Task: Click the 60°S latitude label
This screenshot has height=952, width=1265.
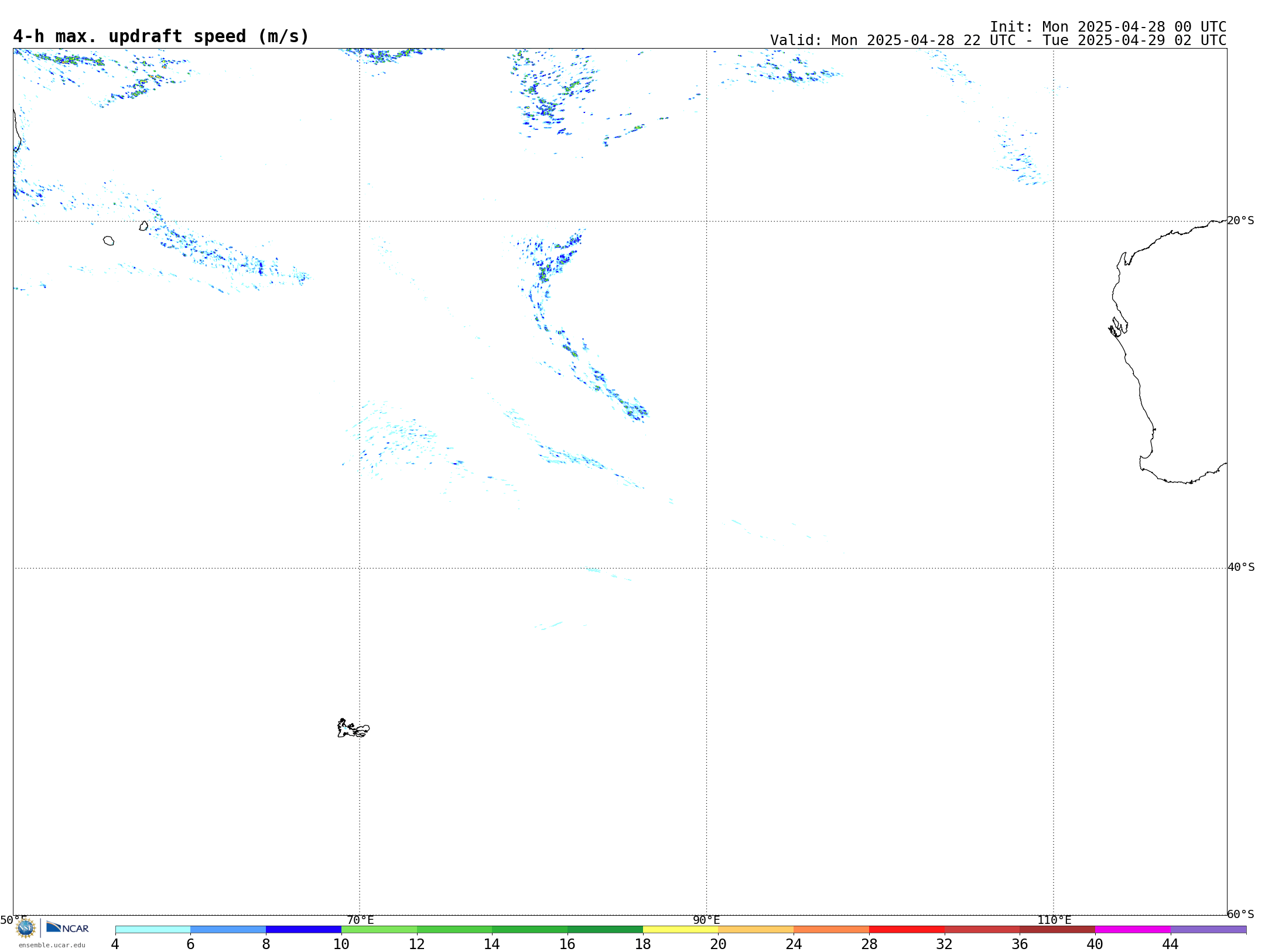Action: click(x=1241, y=914)
